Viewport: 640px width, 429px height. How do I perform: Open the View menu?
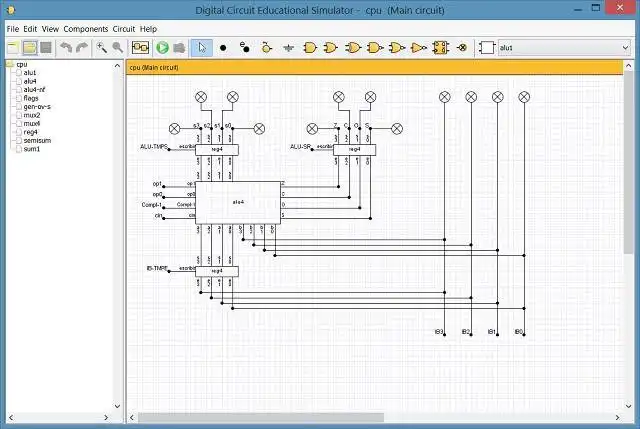[50, 29]
